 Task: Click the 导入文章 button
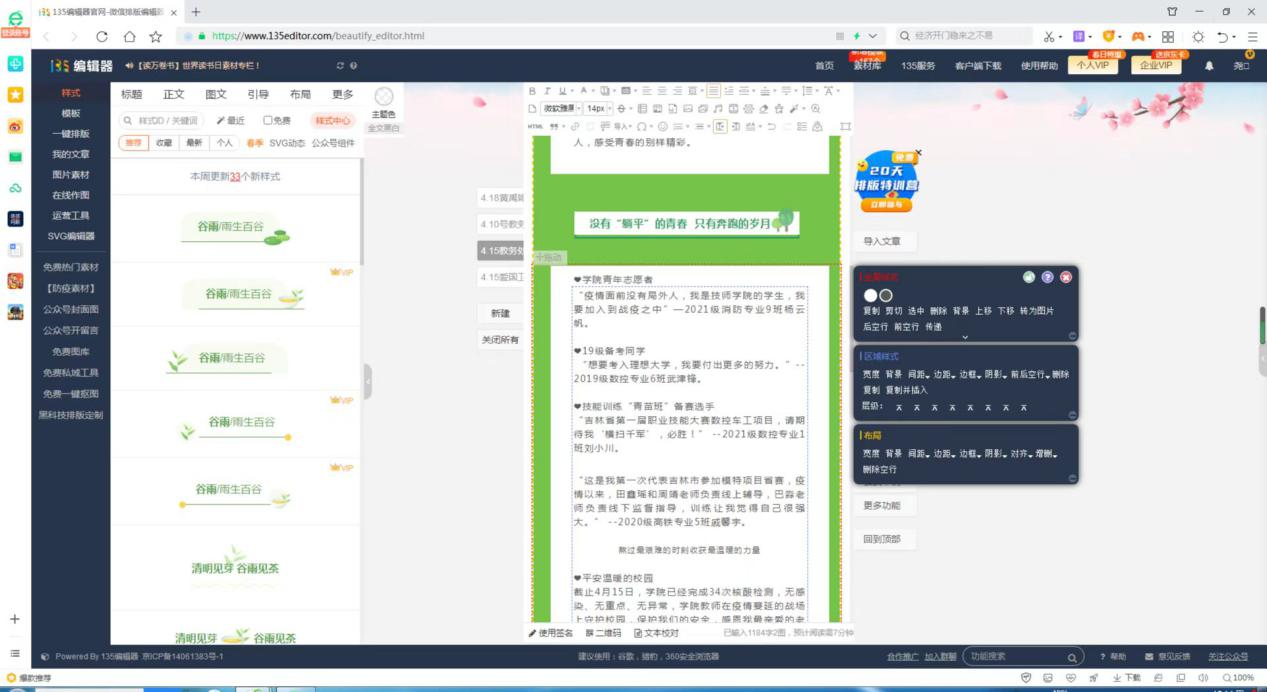point(882,241)
